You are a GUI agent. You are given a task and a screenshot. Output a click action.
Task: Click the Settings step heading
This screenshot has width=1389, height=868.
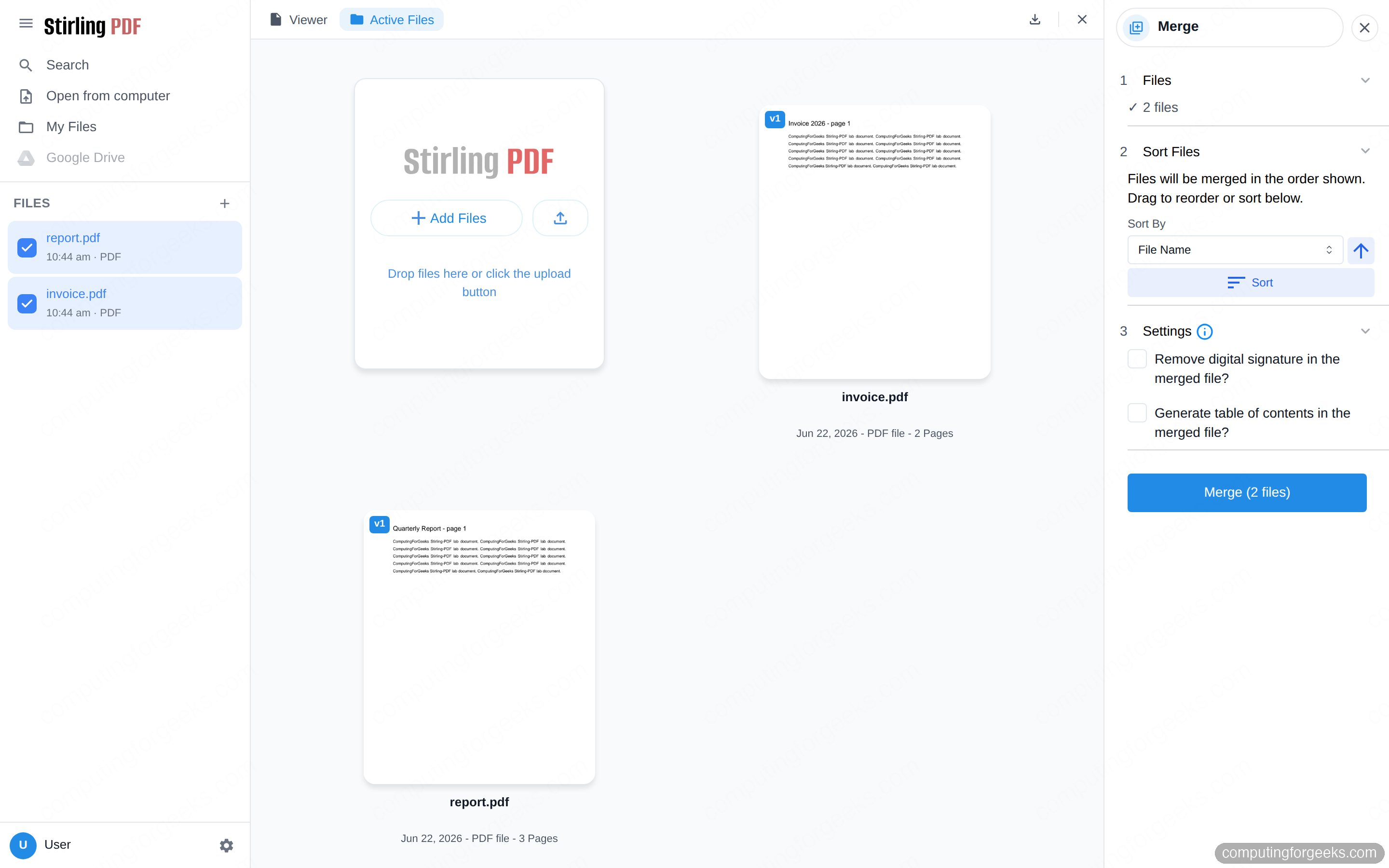click(x=1167, y=331)
